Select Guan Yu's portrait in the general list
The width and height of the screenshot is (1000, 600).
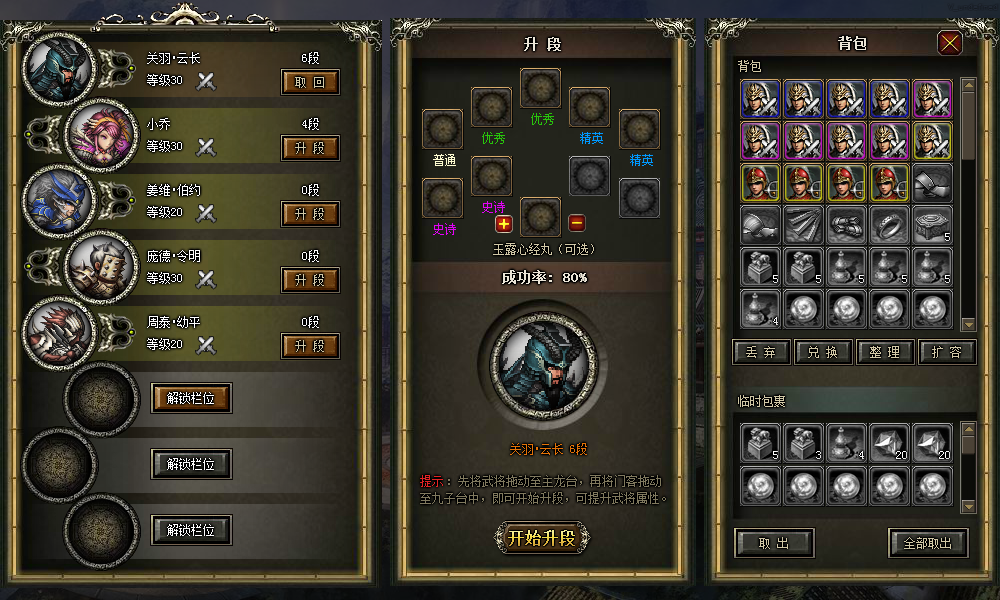59,70
